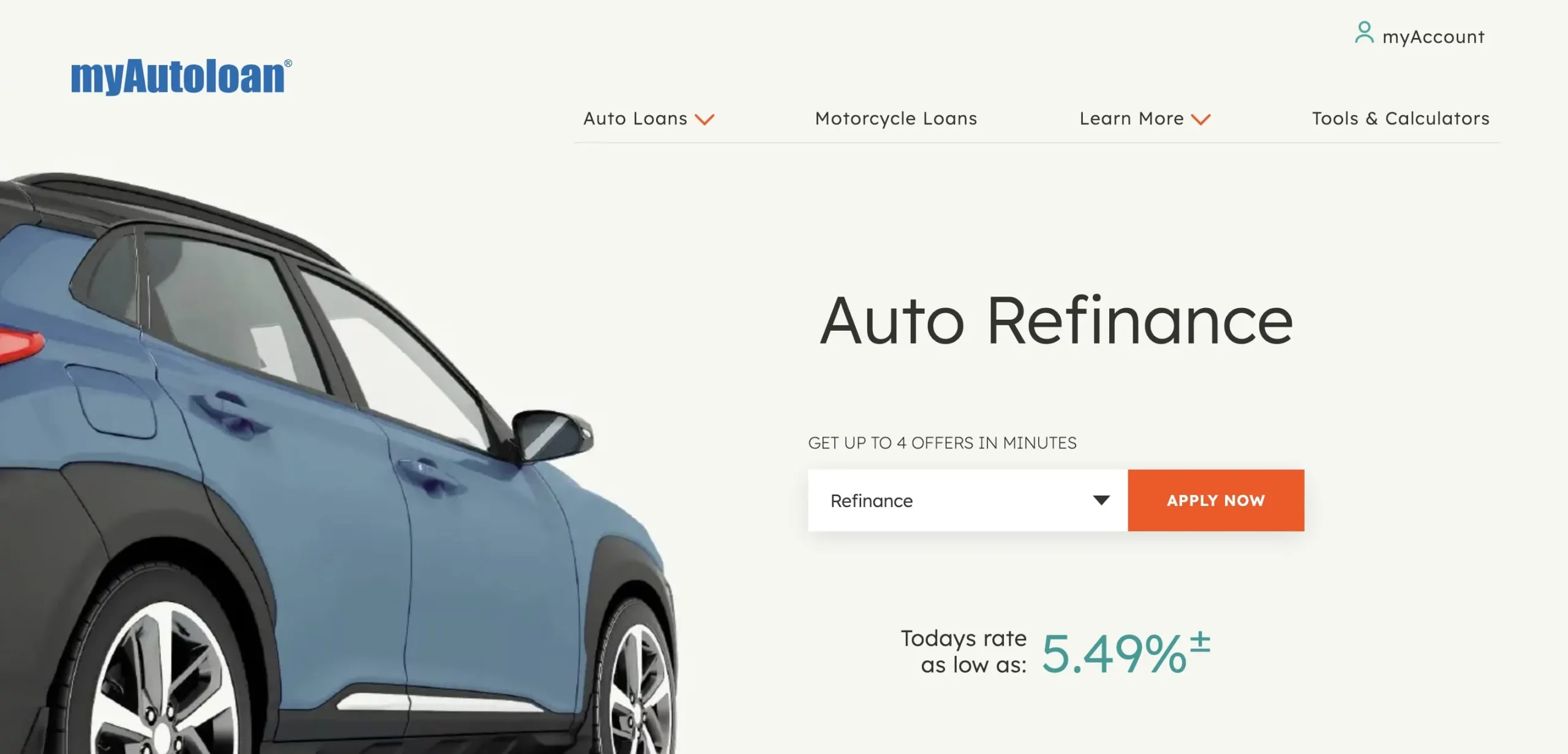Click the black triangle dropdown arrow
1568x754 pixels.
pyautogui.click(x=1101, y=500)
